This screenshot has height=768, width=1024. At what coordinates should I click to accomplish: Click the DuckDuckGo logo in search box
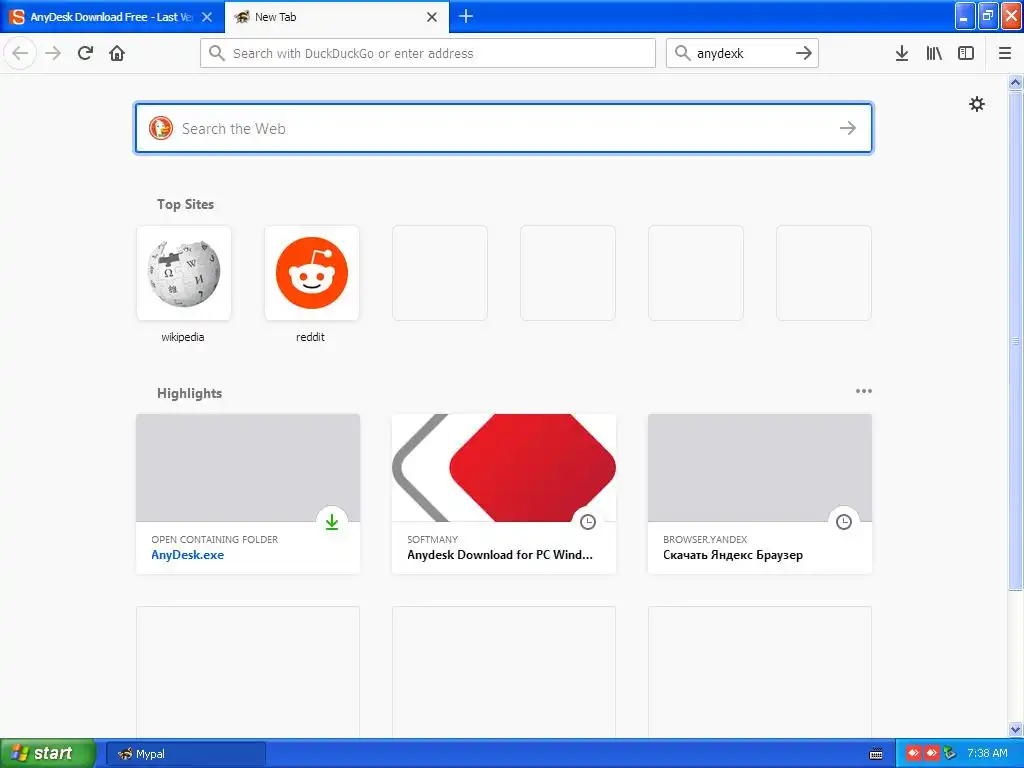click(x=161, y=128)
